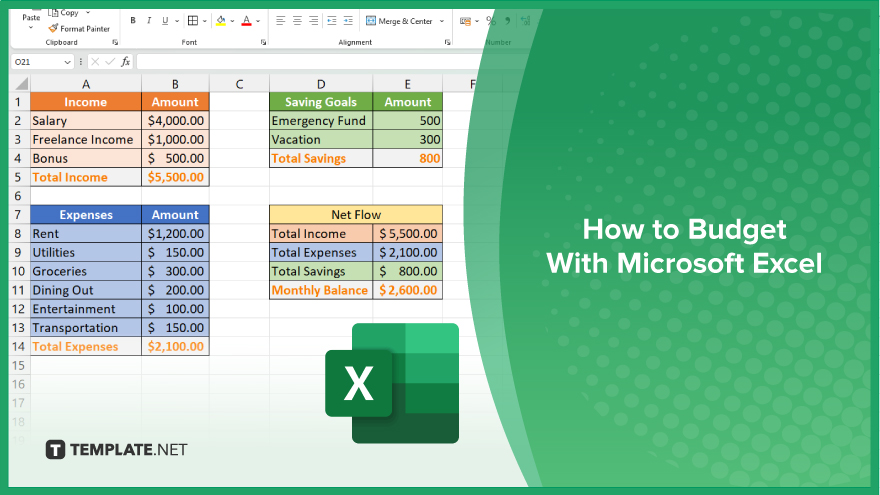Select row 6 header
The height and width of the screenshot is (495, 880).
click(18, 196)
